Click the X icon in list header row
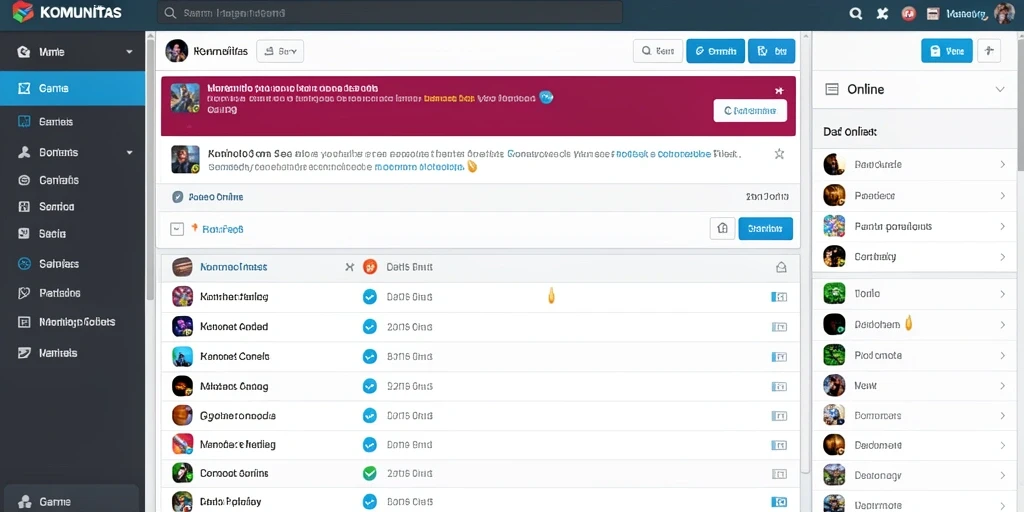The width and height of the screenshot is (1024, 512). point(349,266)
